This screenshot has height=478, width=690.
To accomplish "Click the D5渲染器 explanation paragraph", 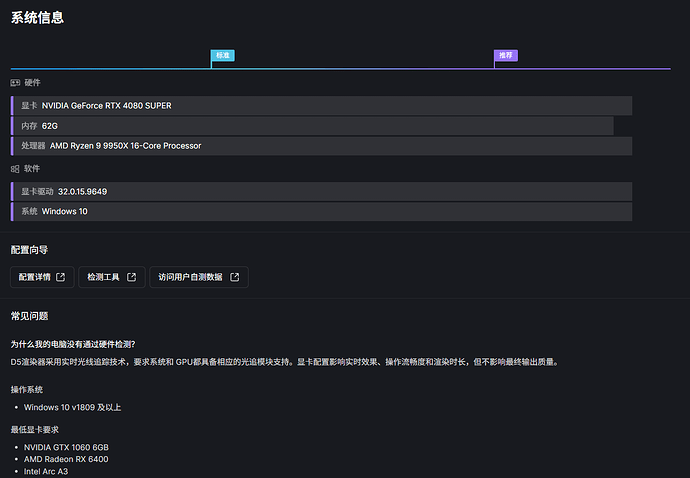I will [285, 362].
